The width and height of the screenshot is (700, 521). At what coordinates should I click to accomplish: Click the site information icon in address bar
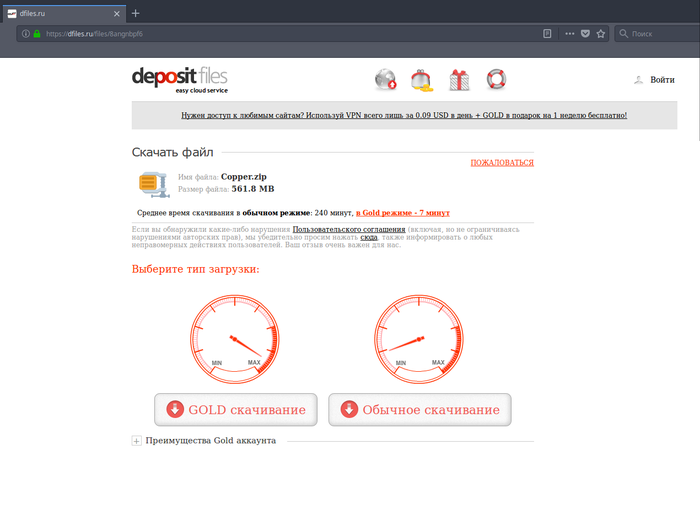26,33
